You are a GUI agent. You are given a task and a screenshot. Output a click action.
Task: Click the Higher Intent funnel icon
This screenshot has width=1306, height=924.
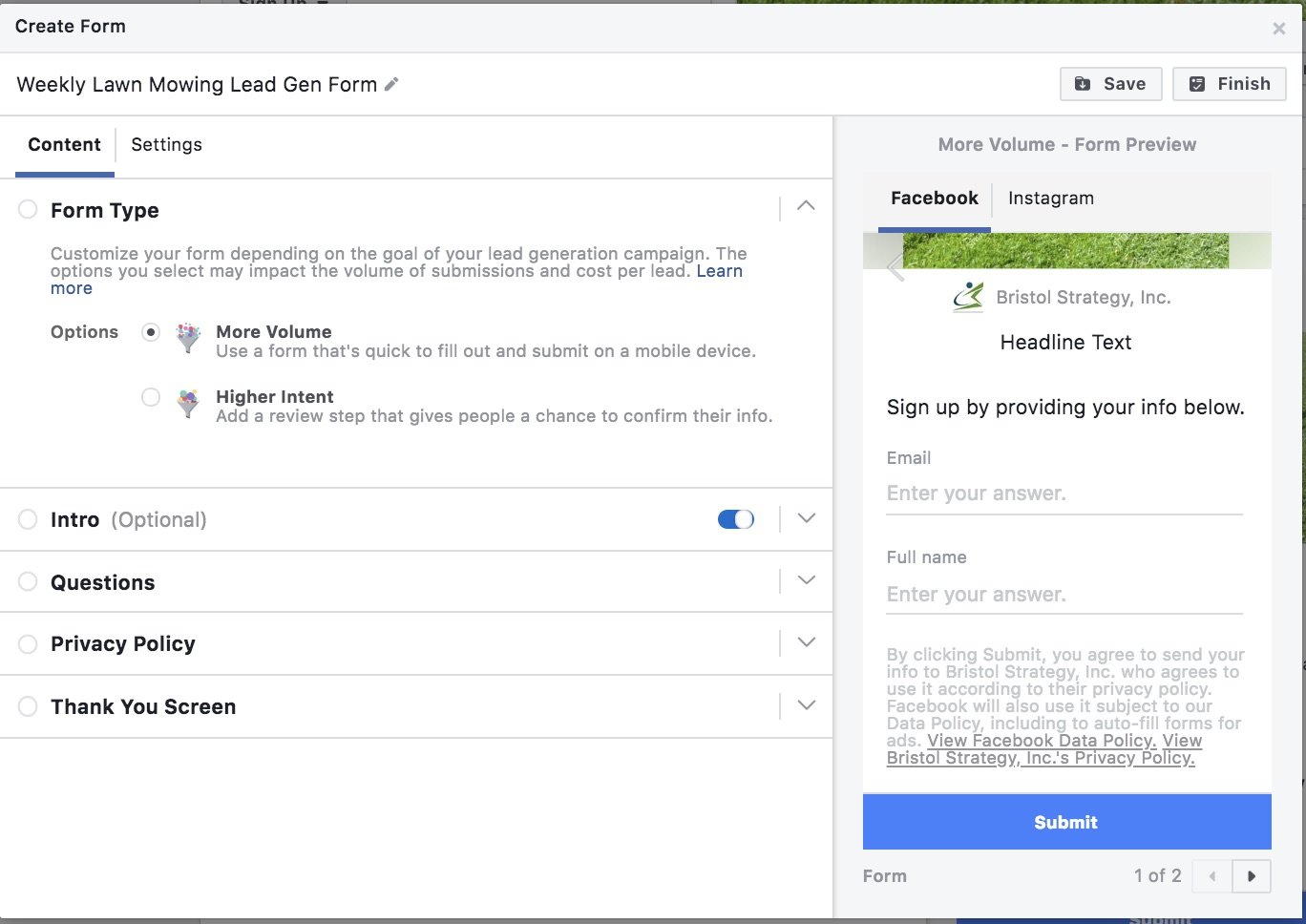pos(189,404)
